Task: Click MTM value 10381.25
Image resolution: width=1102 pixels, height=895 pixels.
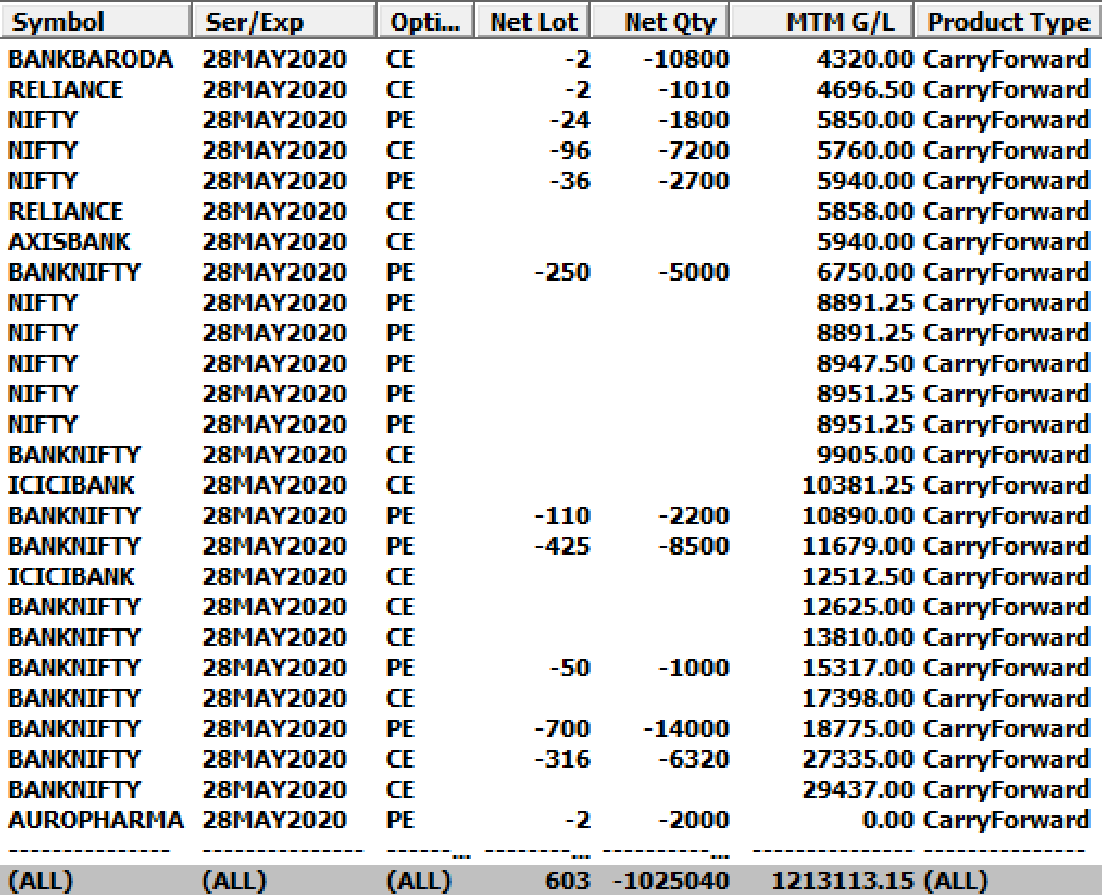Action: pyautogui.click(x=858, y=485)
